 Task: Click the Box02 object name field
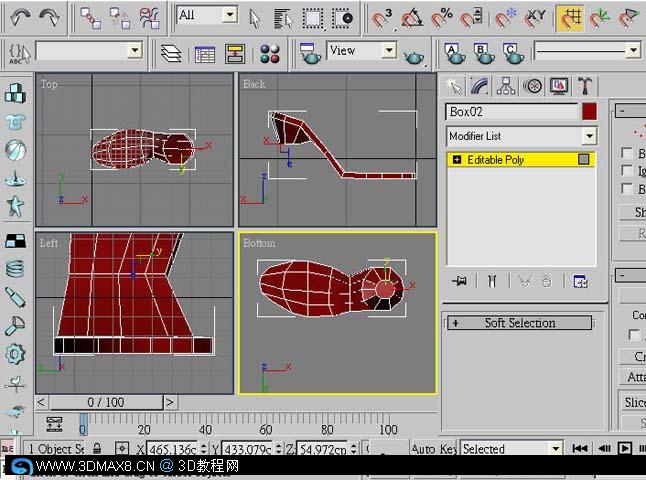[512, 112]
